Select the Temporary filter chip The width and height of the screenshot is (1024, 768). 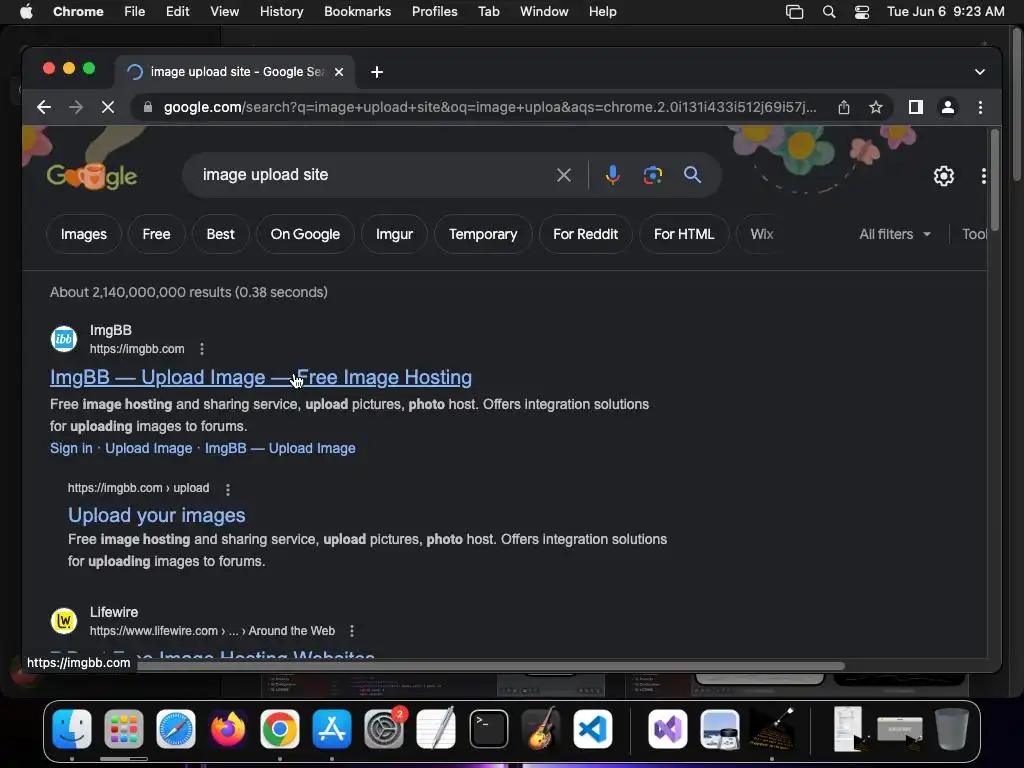[483, 234]
